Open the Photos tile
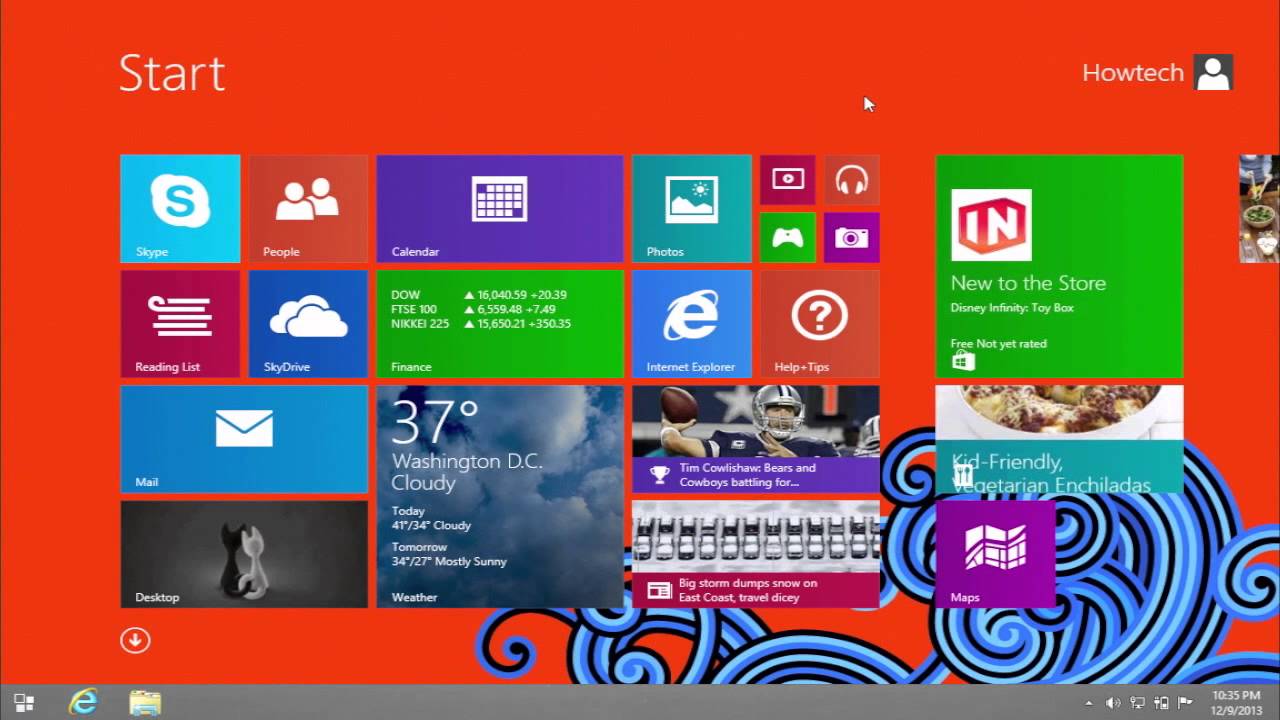1280x720 pixels. [x=692, y=208]
